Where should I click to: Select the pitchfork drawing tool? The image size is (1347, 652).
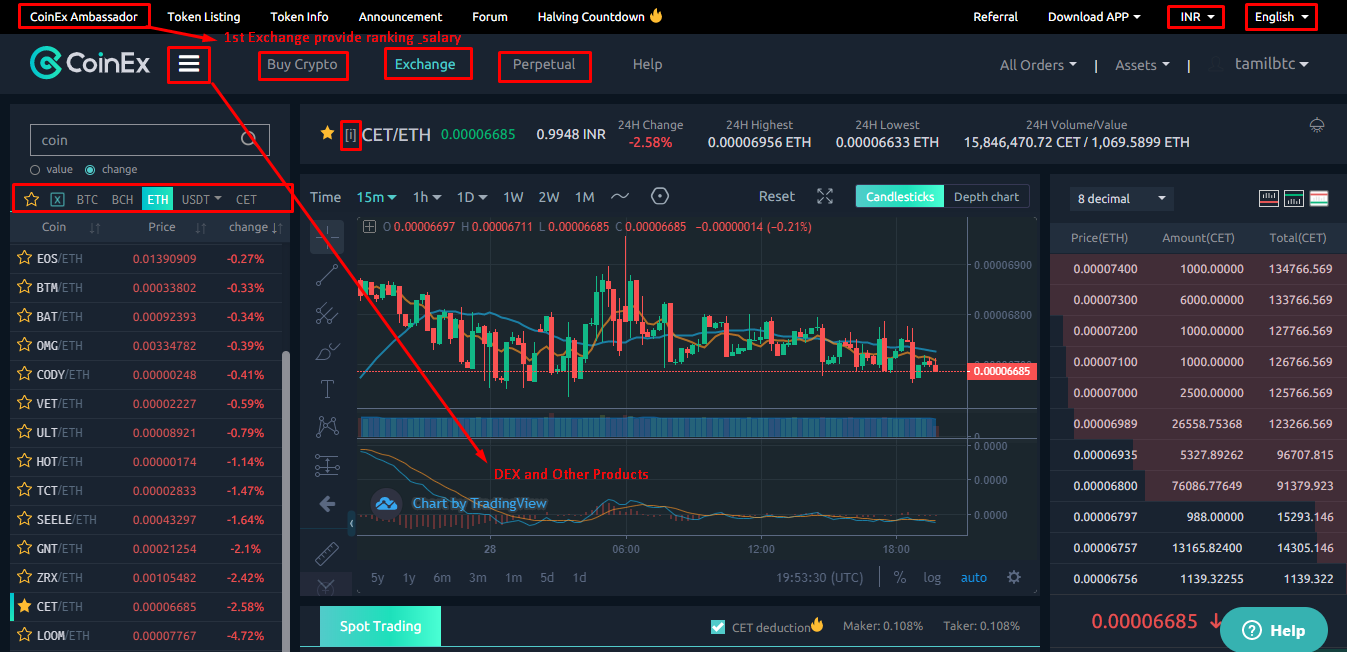pos(327,313)
